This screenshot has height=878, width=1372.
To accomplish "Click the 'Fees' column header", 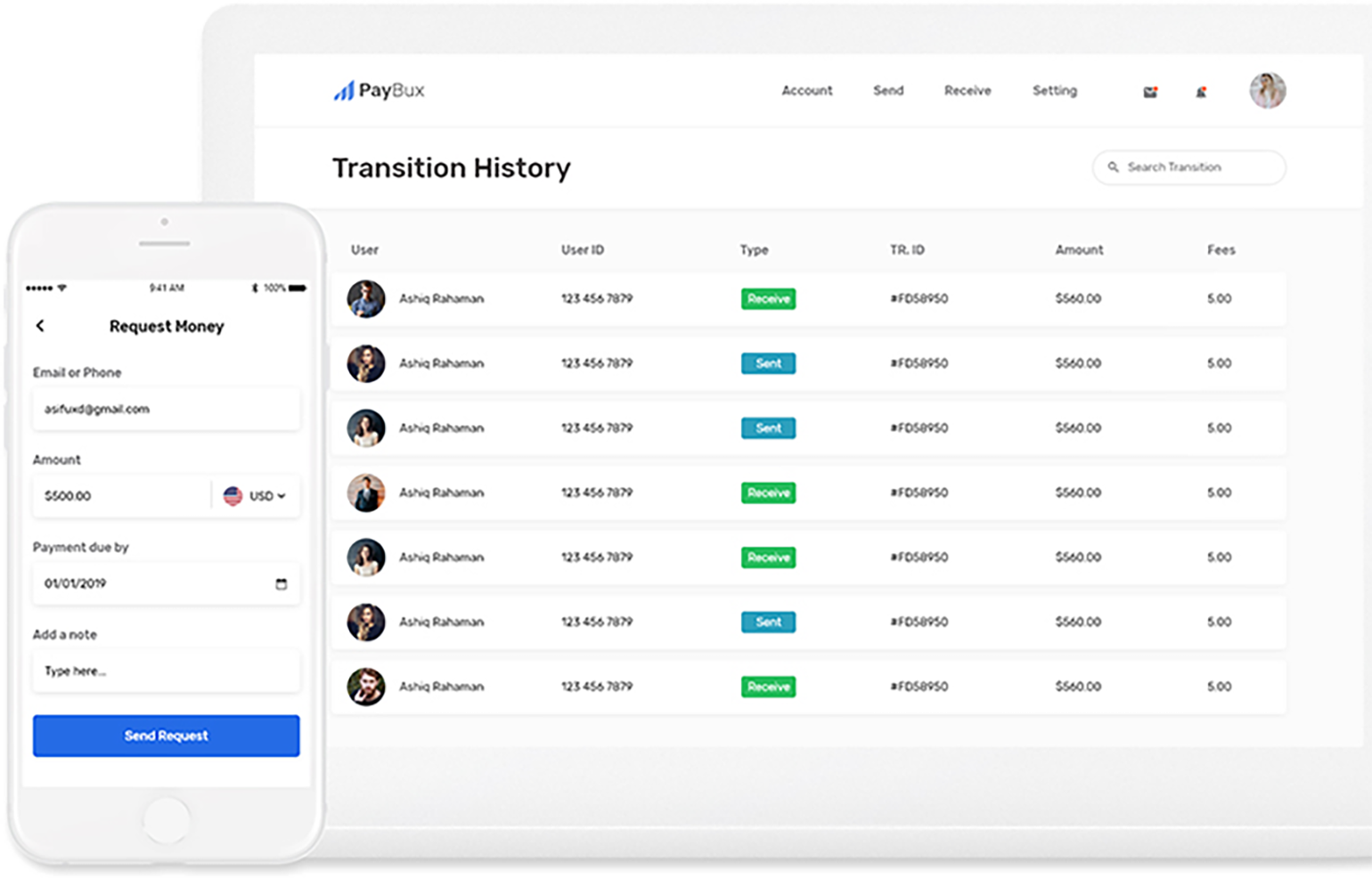I will pos(1221,250).
